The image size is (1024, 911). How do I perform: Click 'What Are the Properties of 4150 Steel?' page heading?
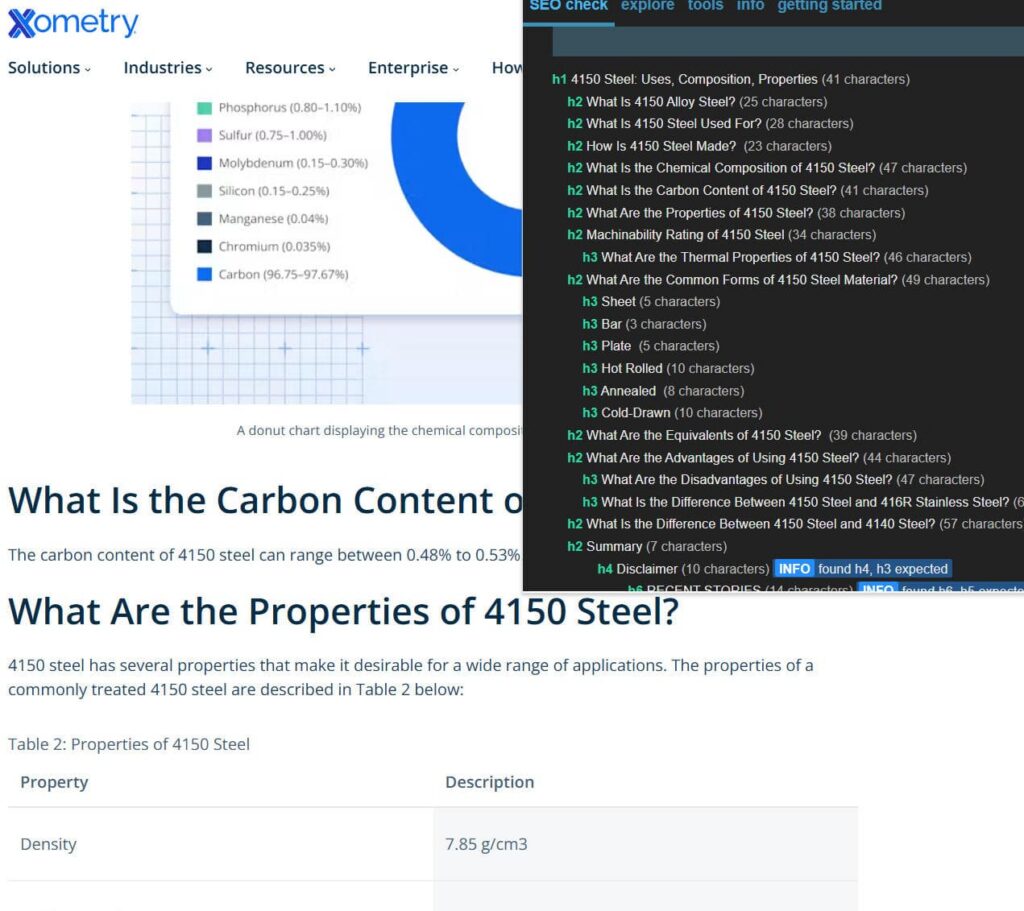pyautogui.click(x=344, y=612)
